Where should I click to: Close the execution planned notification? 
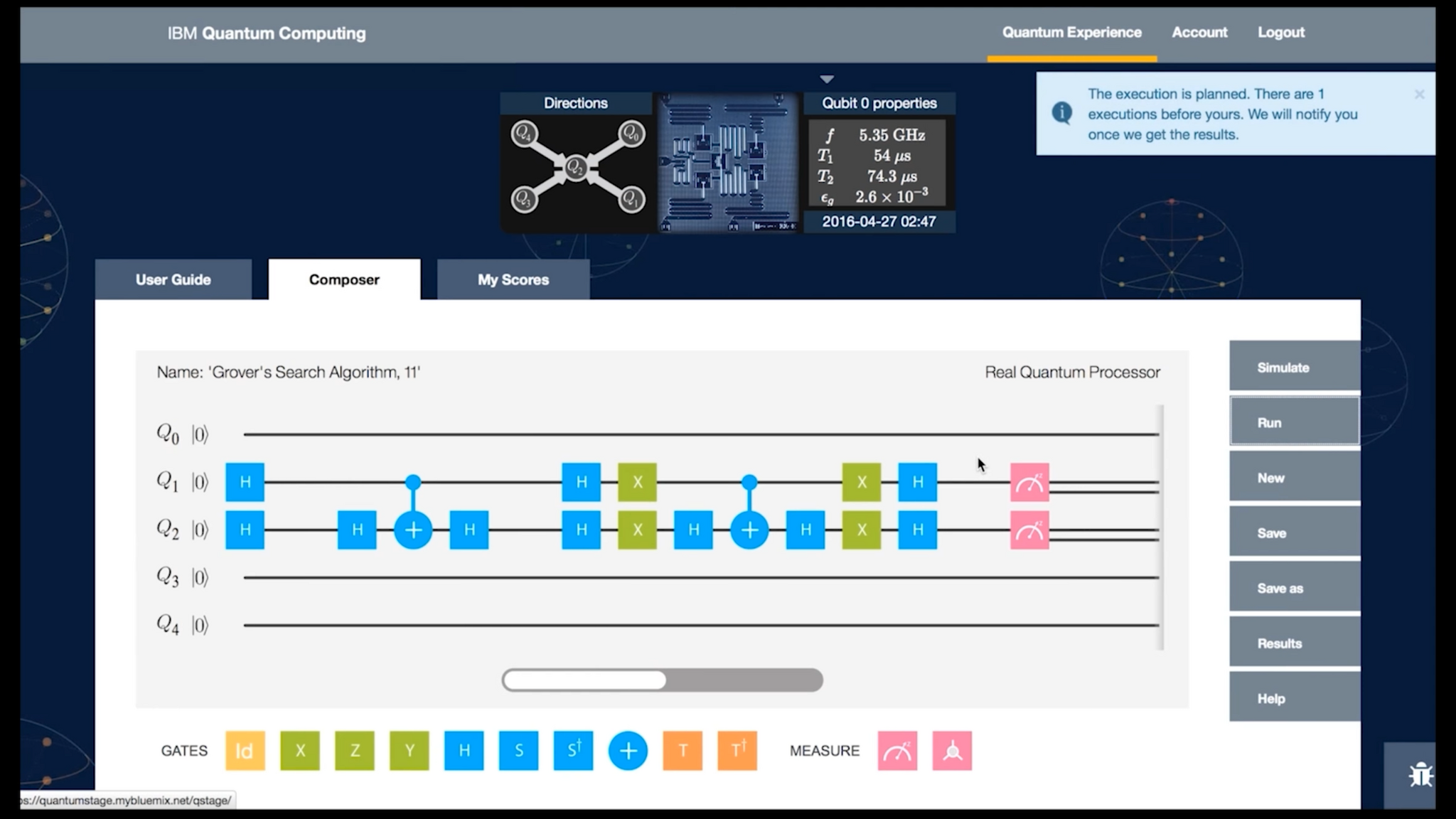click(x=1419, y=95)
